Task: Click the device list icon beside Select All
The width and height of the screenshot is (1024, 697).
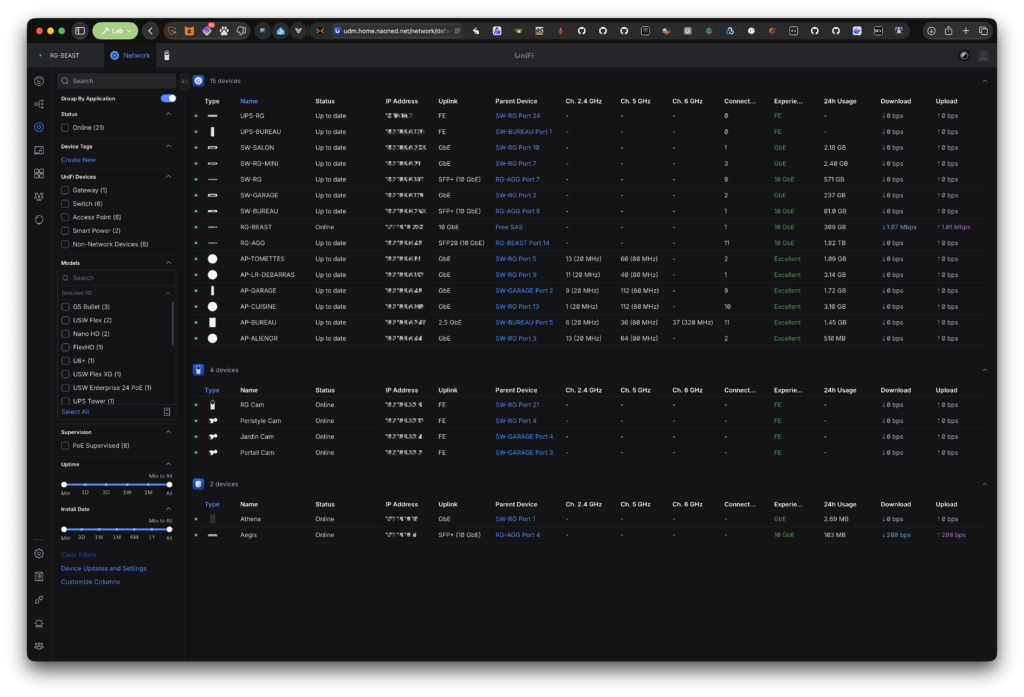Action: (167, 412)
